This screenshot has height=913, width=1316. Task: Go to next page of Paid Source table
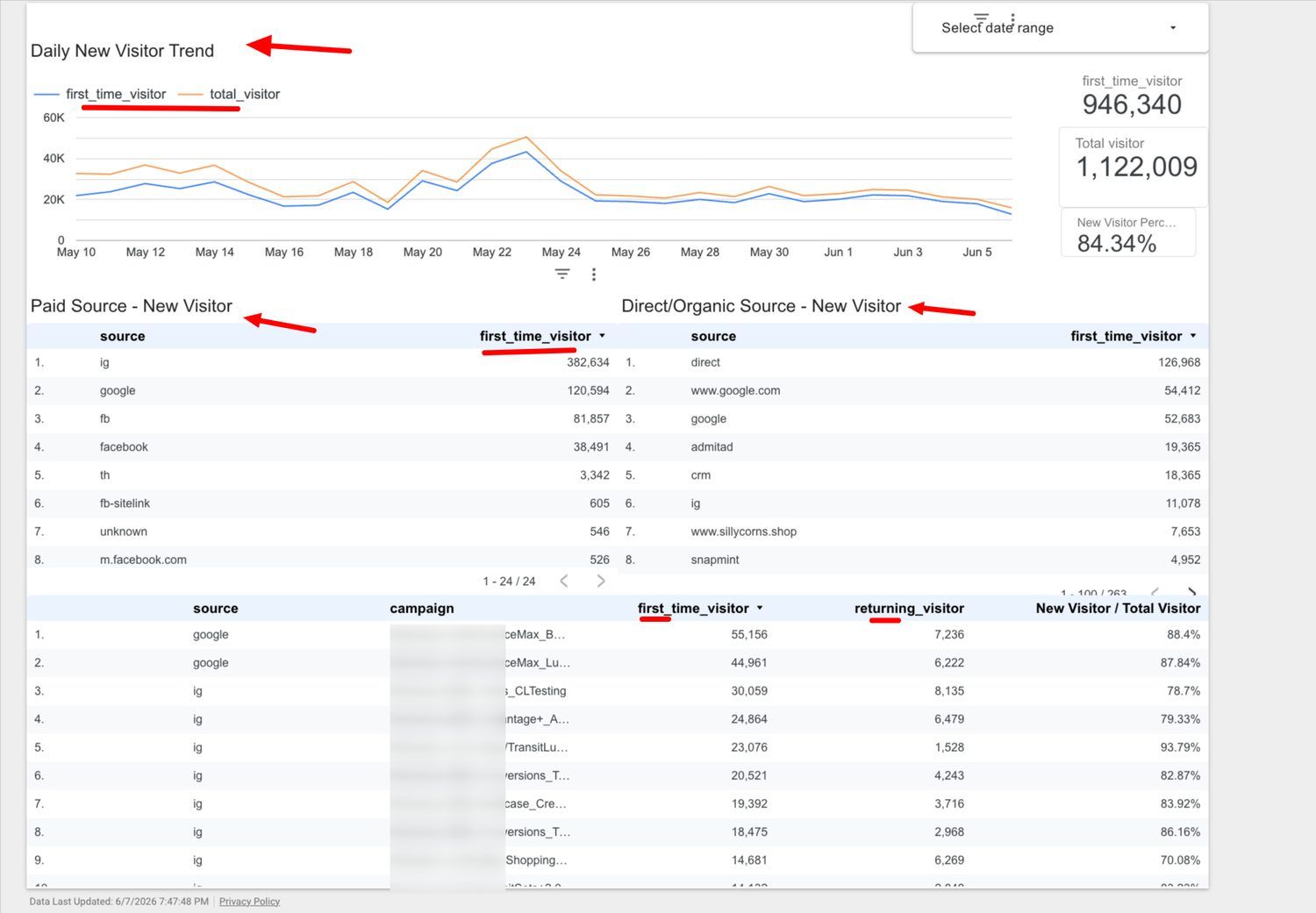pos(601,581)
